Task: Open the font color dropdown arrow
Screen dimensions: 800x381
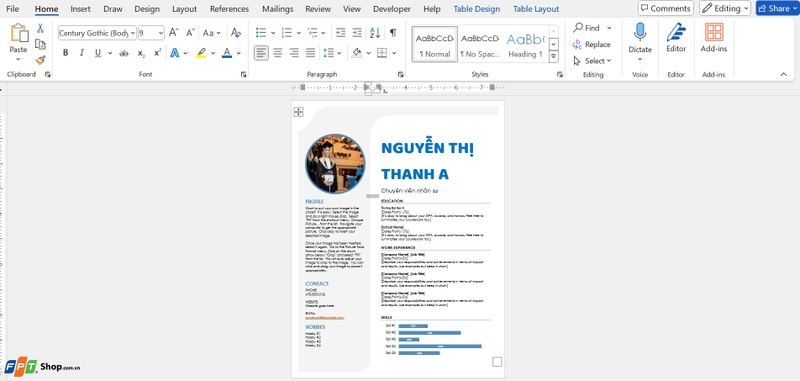Action: click(239, 53)
